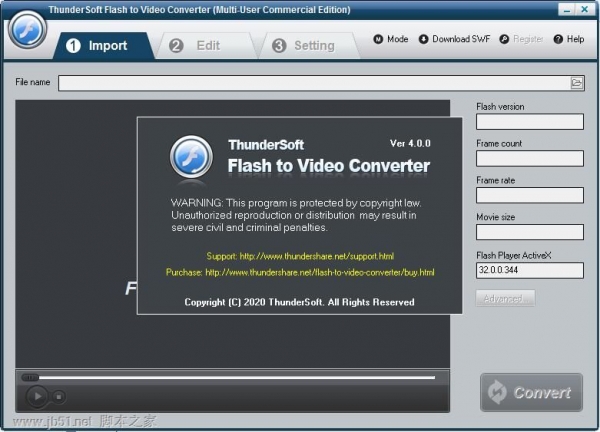The height and width of the screenshot is (432, 600).
Task: Switch to the Edit tab
Action: [205, 46]
